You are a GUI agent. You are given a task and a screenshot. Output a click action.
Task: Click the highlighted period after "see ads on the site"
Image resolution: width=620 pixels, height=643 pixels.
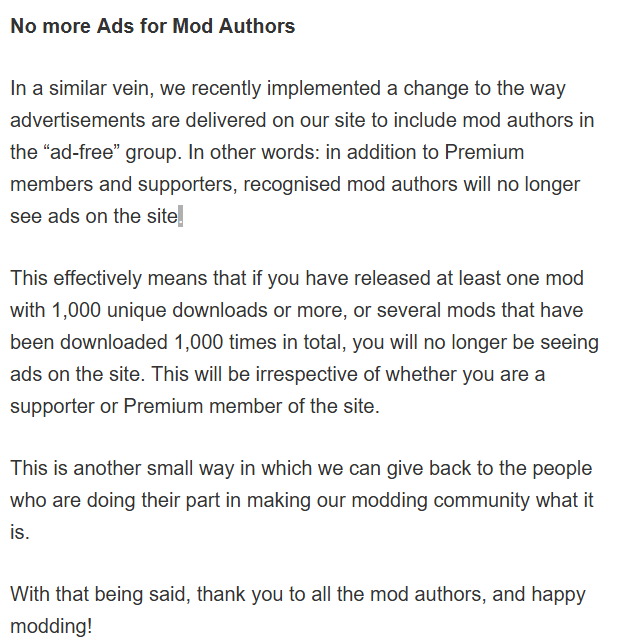pyautogui.click(x=180, y=217)
